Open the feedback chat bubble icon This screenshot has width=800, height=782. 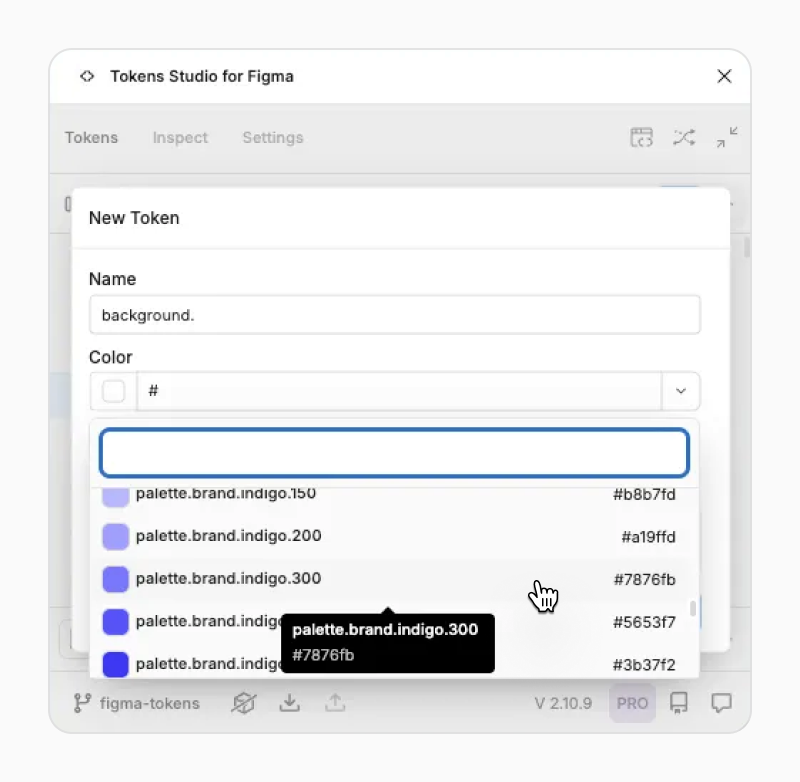722,703
